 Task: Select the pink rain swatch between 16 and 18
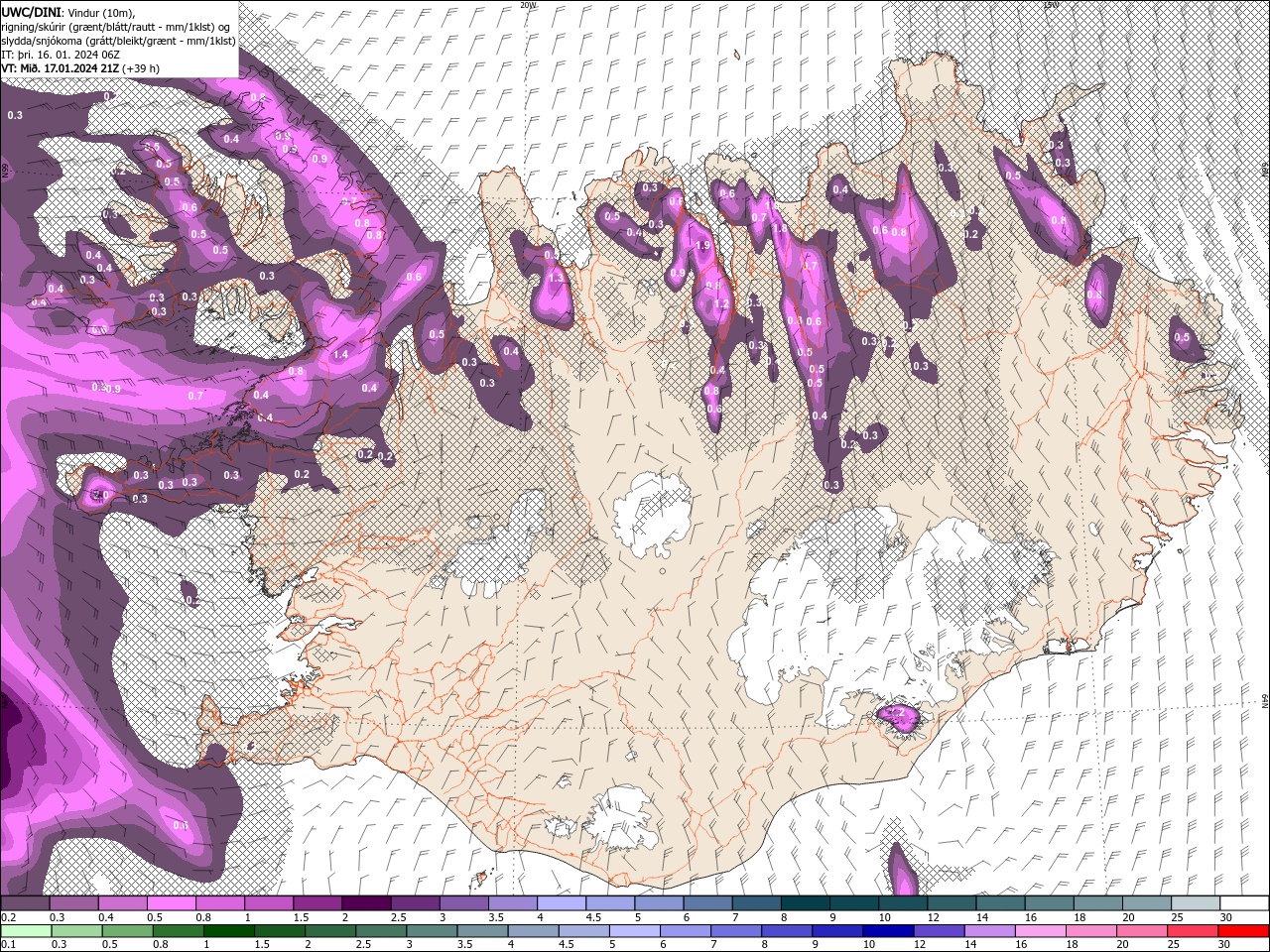(1039, 930)
